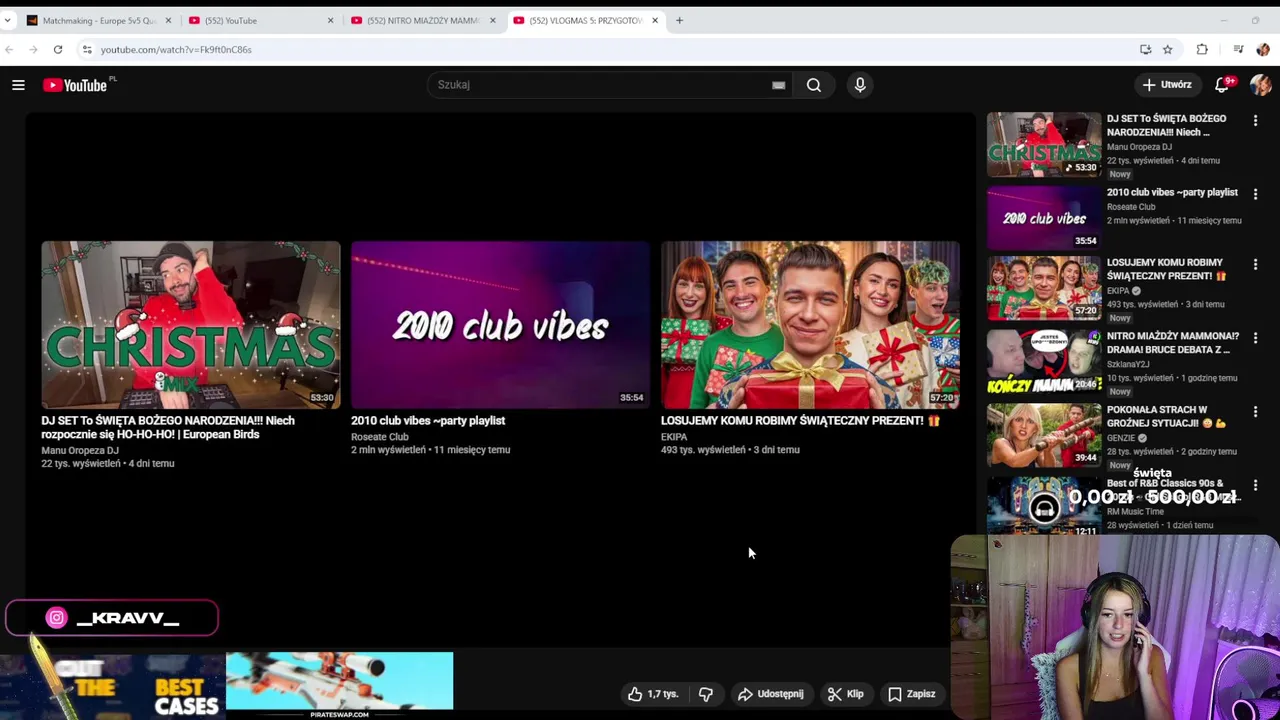
Task: Open a new browser tab
Action: point(679,20)
